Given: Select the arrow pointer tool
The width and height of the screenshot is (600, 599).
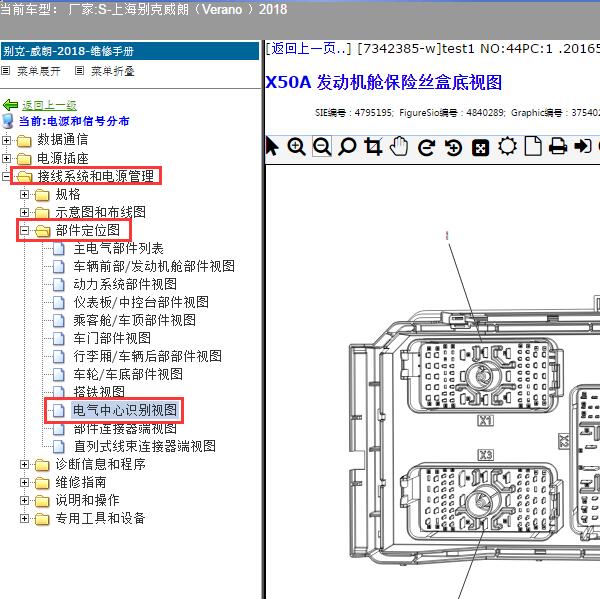Looking at the screenshot, I should (x=272, y=147).
